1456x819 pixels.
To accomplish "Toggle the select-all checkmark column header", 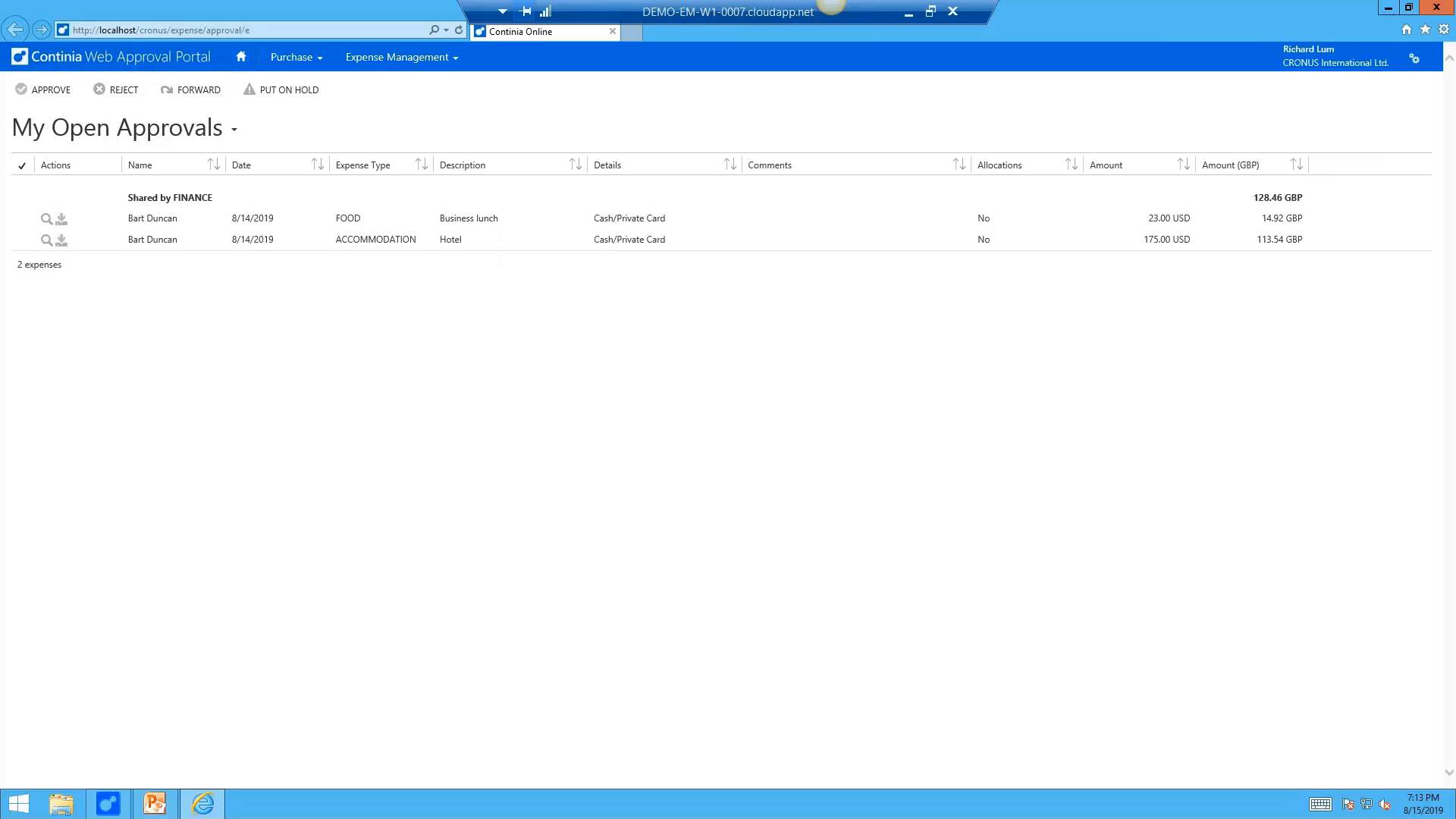I will coord(22,165).
